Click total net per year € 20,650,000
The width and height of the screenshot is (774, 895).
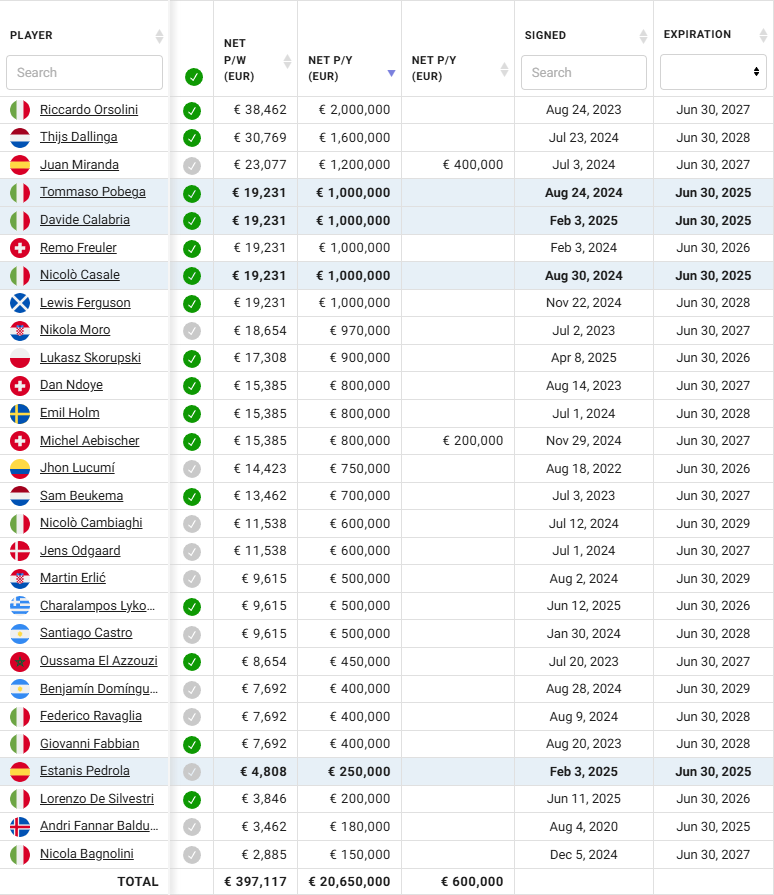349,882
